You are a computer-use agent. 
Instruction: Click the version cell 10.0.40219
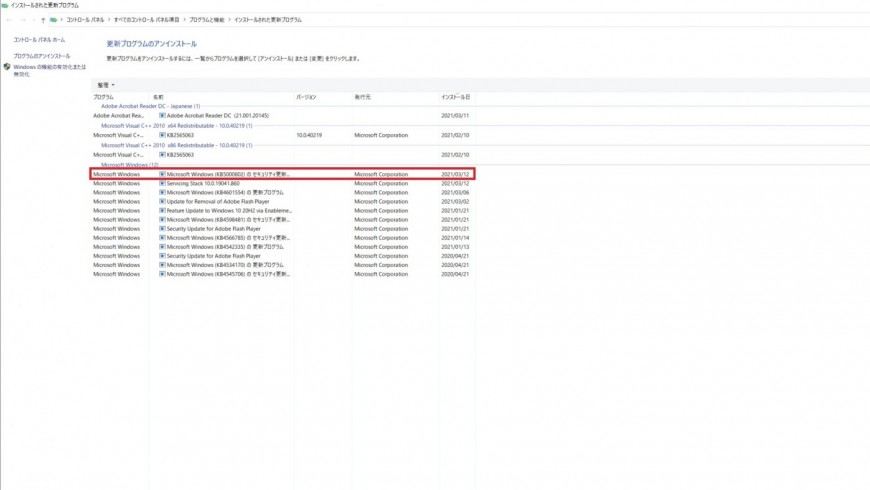(309, 135)
